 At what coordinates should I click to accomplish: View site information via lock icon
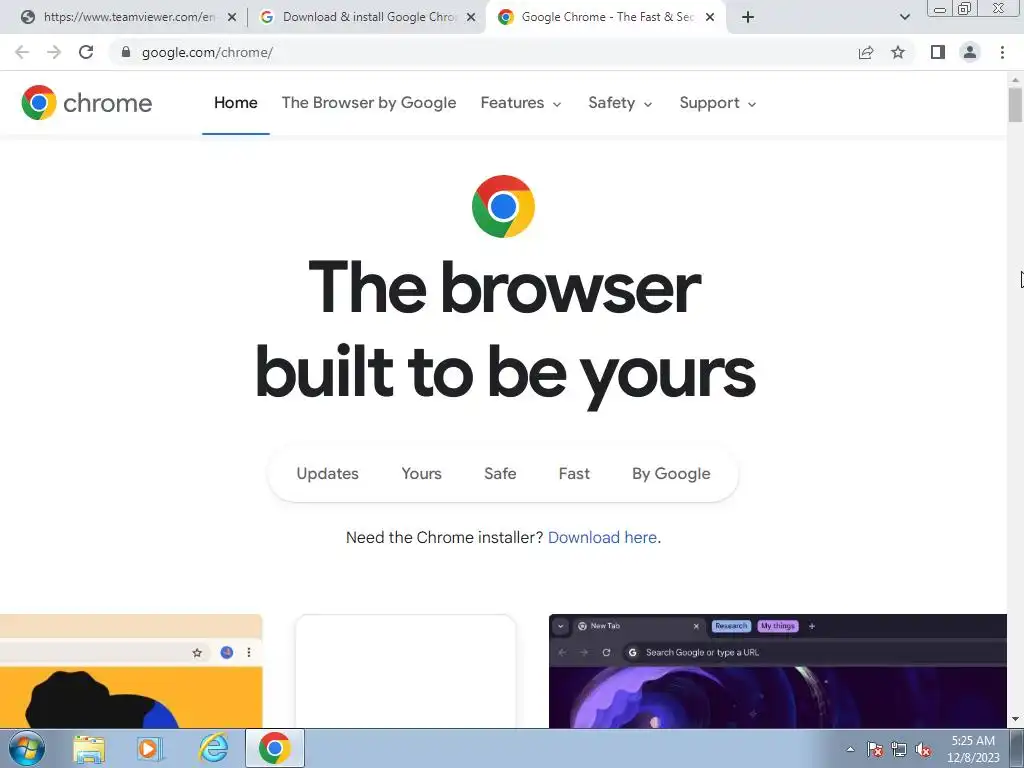point(126,52)
